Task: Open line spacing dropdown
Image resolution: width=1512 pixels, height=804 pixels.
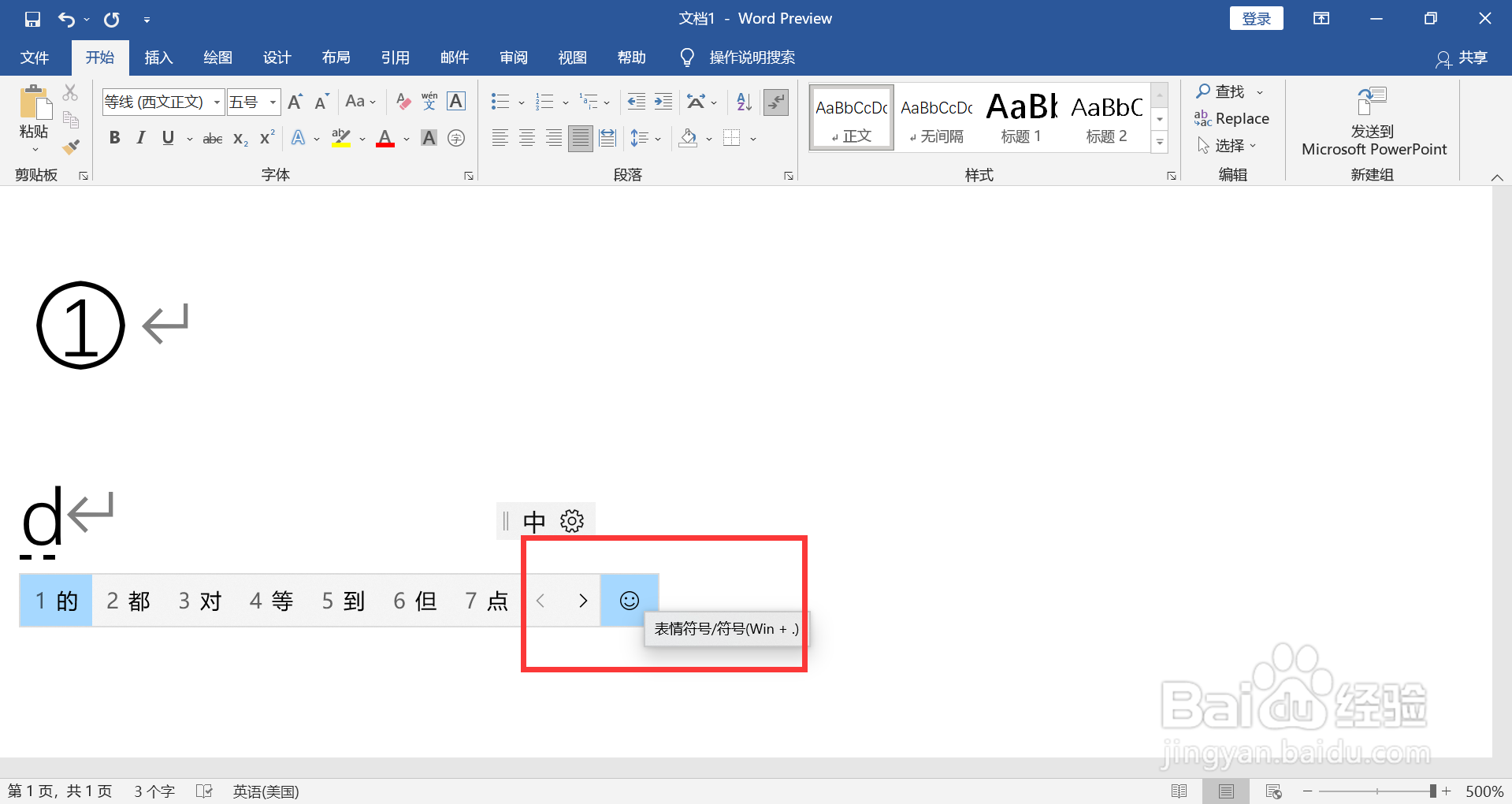Action: tap(645, 139)
